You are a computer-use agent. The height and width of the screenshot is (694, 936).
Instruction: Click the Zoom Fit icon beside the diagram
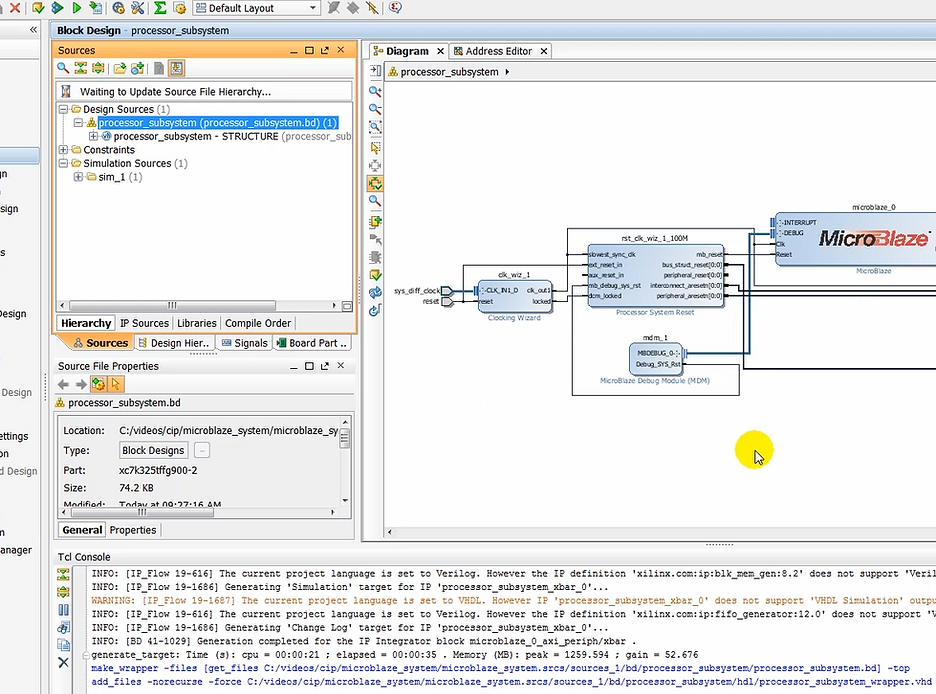(x=375, y=127)
